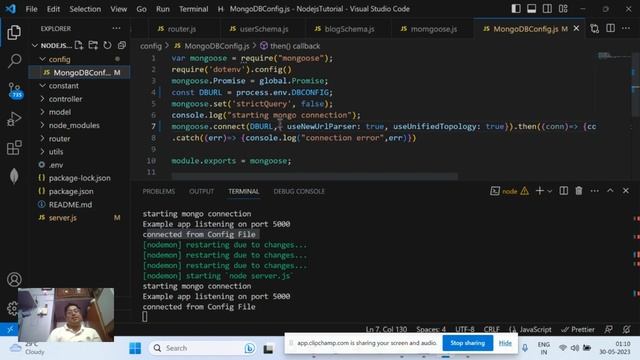Viewport: 640px width, 360px height.
Task: Click the Windows Start button on taskbar
Action: pyautogui.click(x=135, y=348)
